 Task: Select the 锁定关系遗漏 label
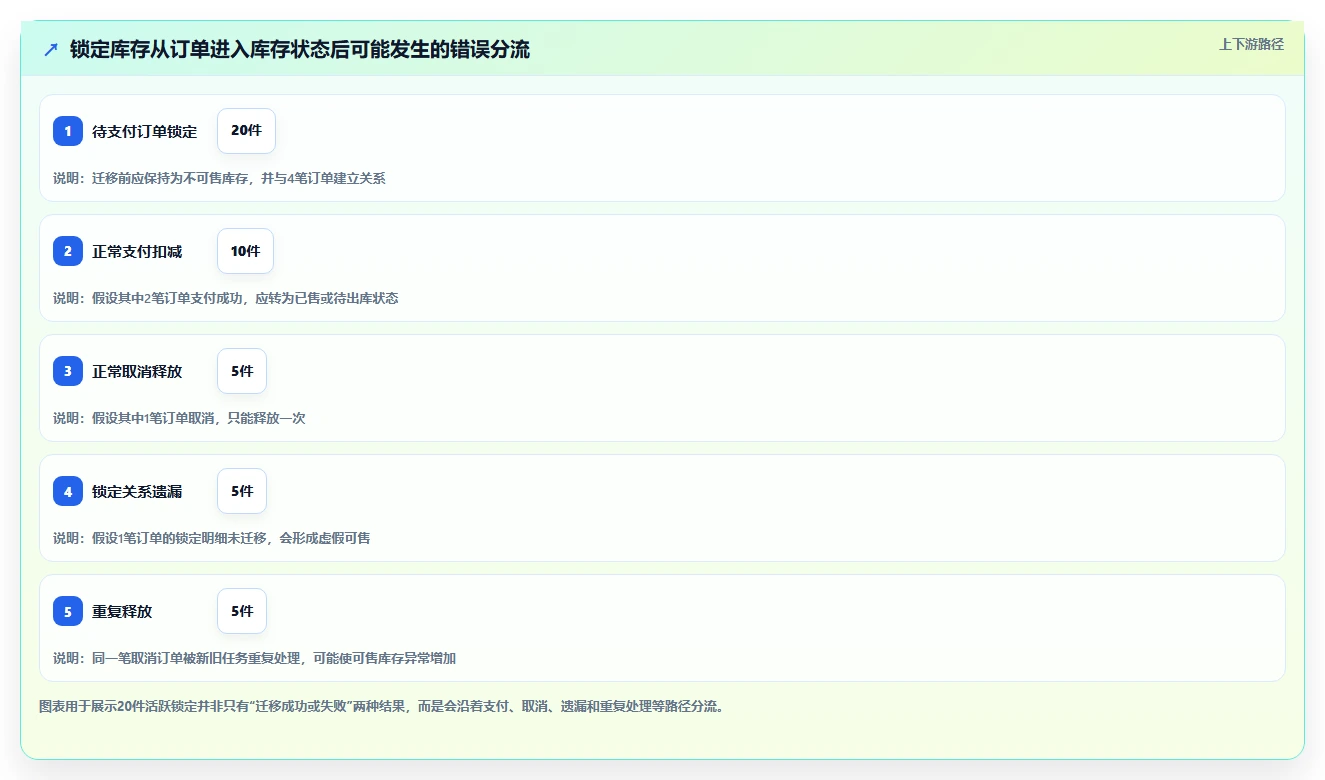point(137,491)
